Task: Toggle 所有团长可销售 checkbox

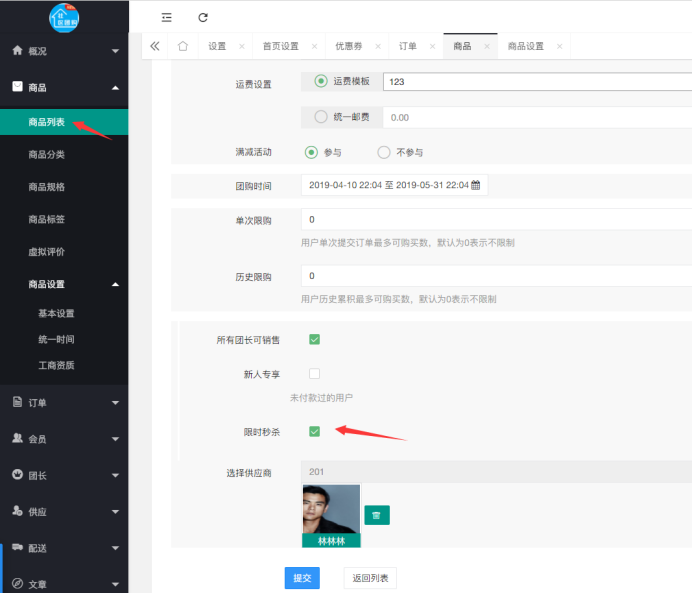Action: pos(314,339)
